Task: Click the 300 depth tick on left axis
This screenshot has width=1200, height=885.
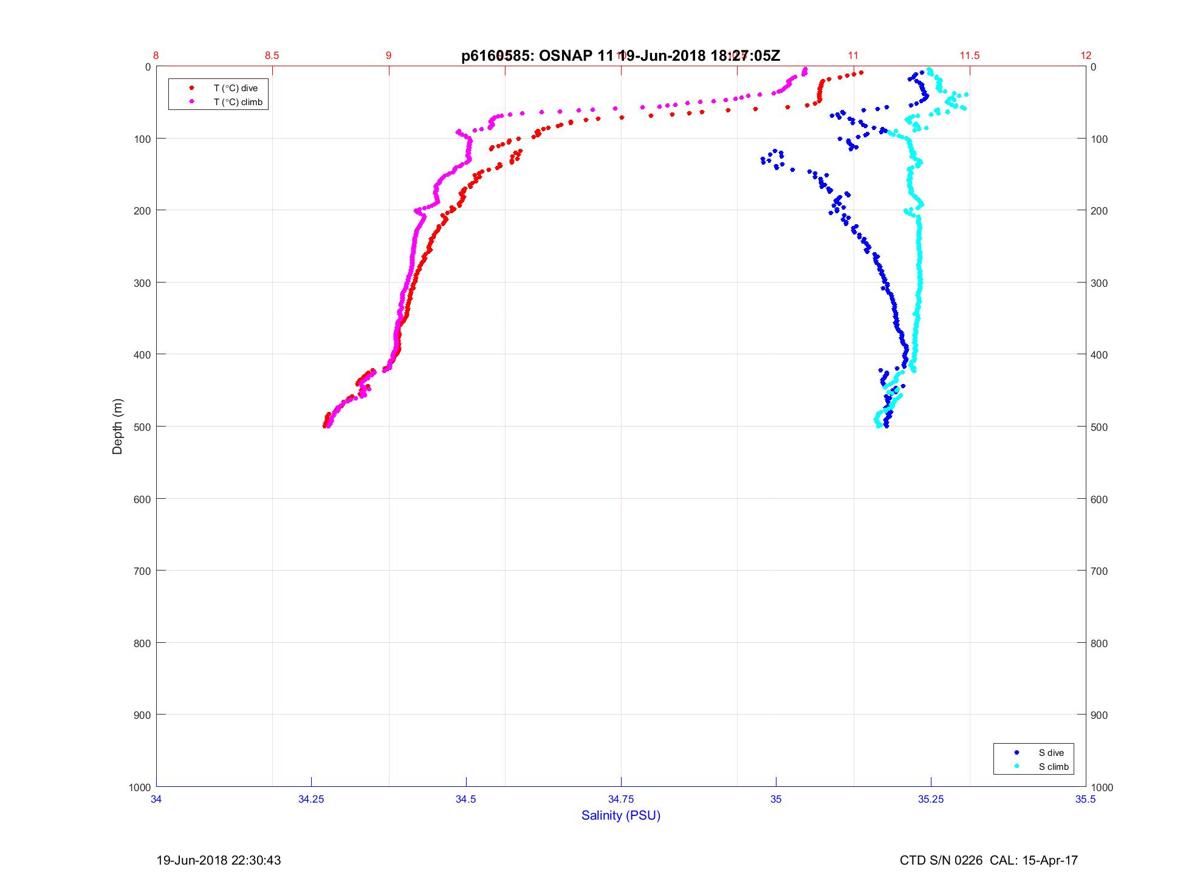Action: 141,283
